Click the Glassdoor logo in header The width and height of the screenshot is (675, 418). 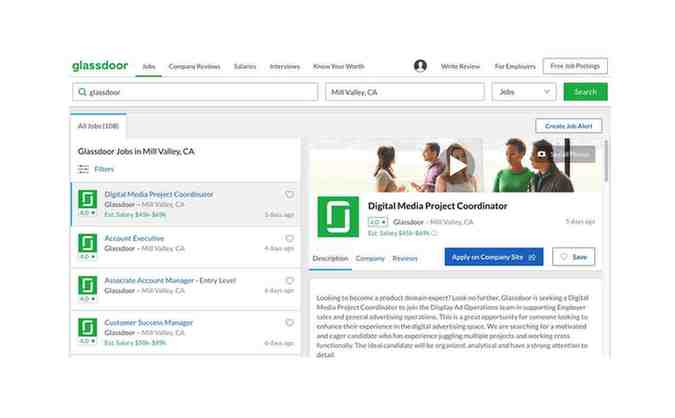point(101,66)
